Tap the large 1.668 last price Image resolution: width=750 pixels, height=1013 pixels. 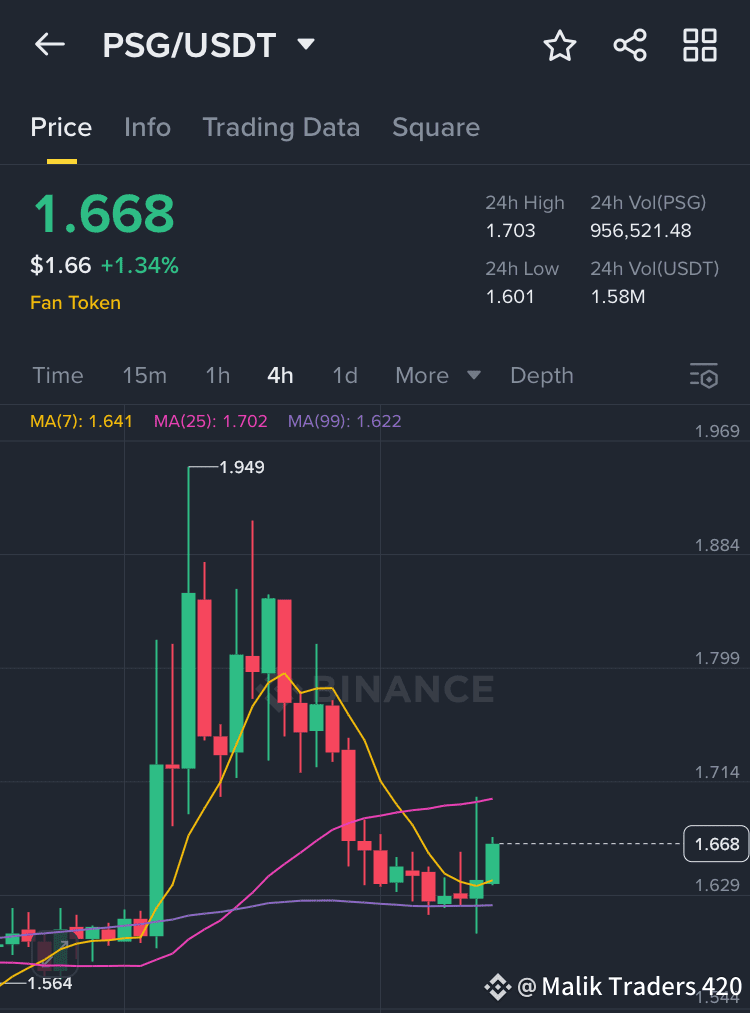[104, 214]
